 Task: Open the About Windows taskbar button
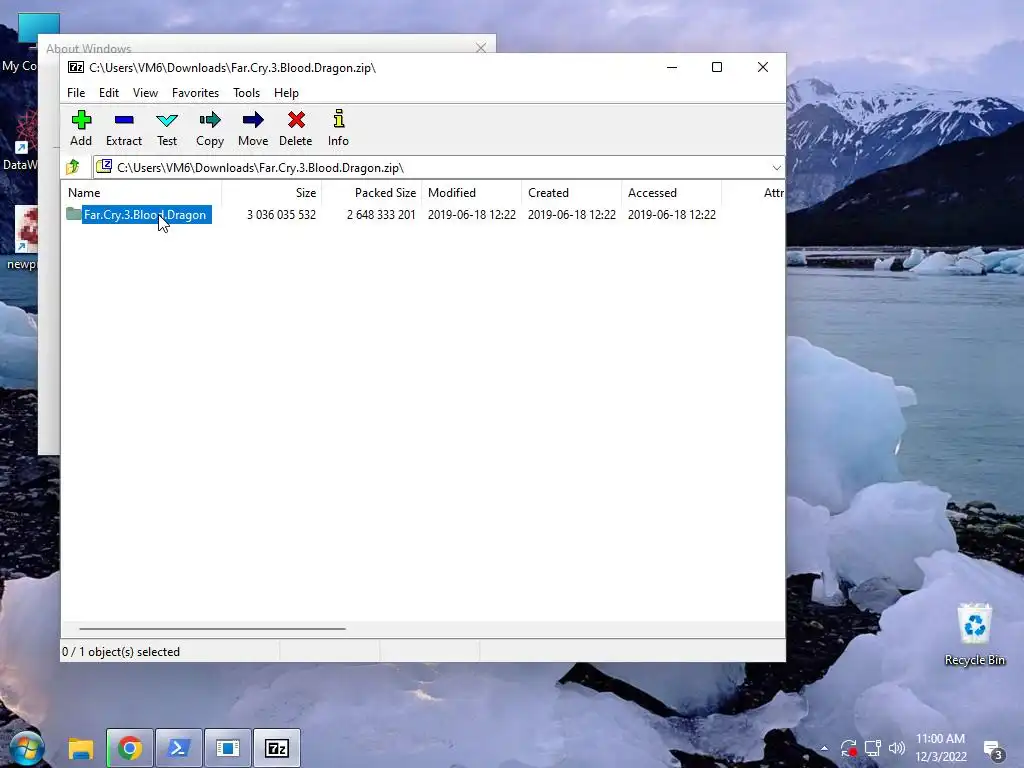(227, 748)
